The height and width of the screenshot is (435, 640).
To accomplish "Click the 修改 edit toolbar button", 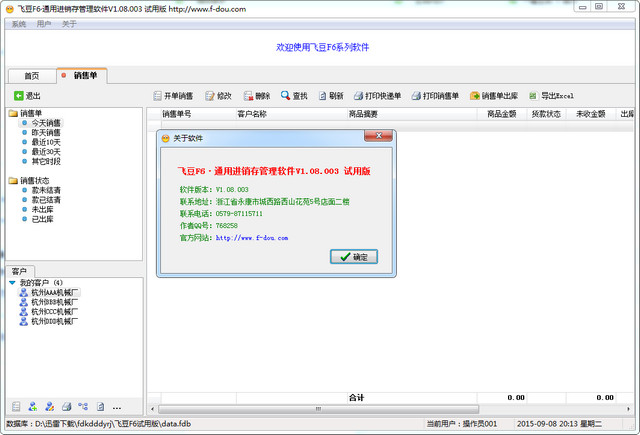I will point(218,96).
